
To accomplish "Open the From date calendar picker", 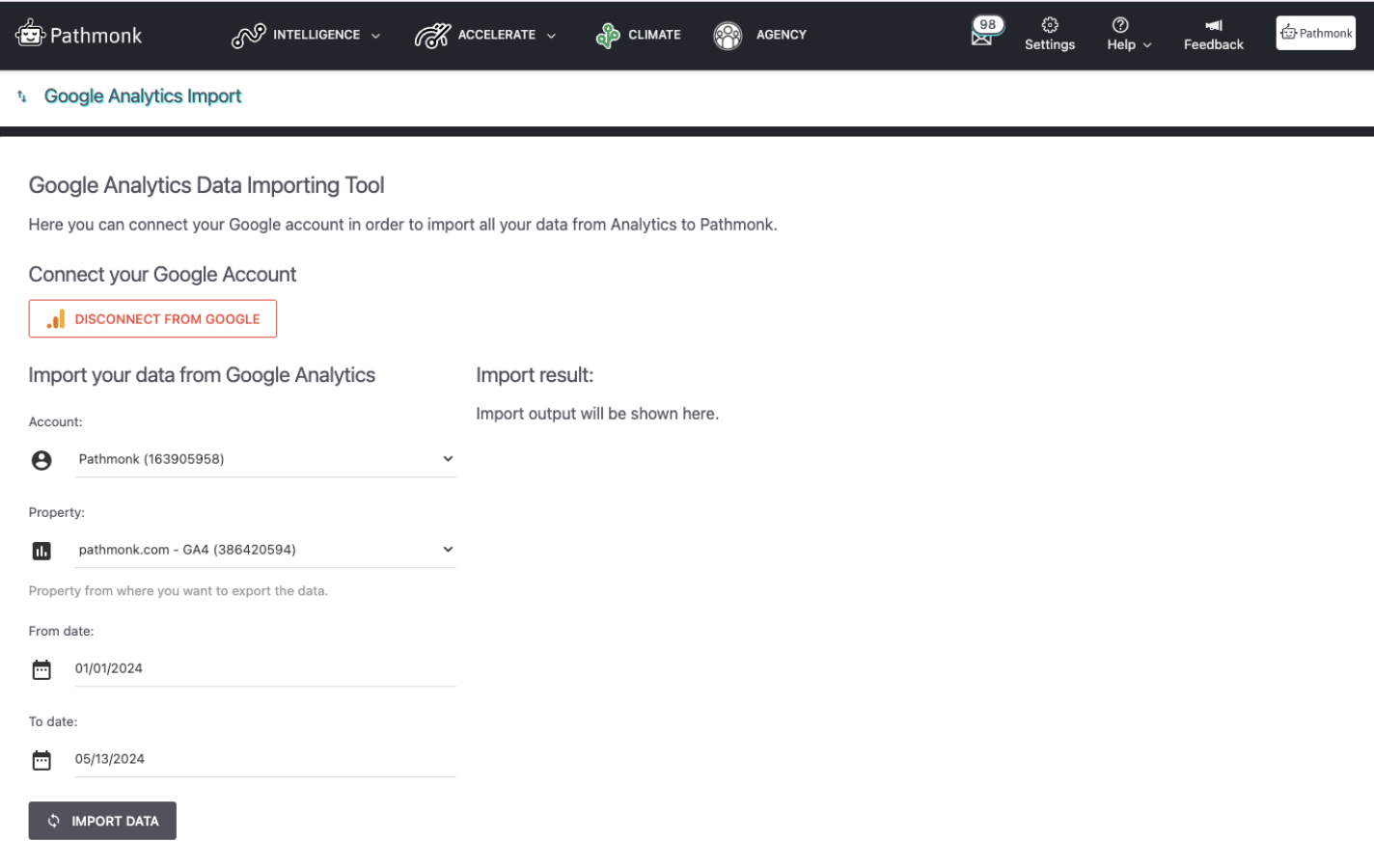I will [41, 668].
